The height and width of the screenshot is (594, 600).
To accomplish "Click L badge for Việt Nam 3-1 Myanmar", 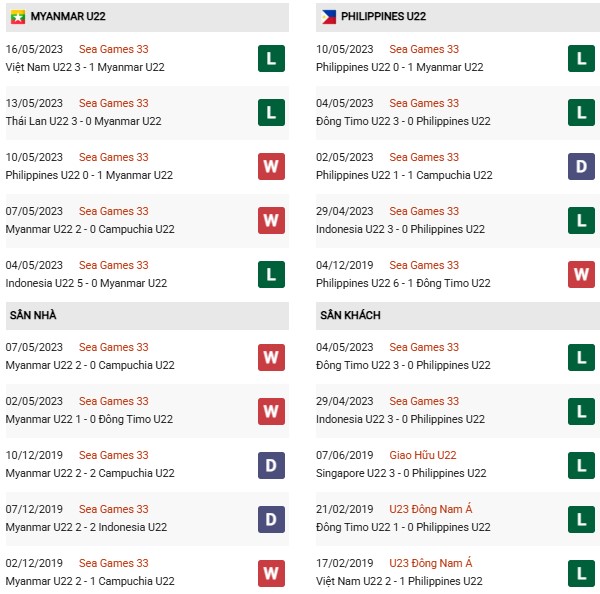I will click(270, 58).
